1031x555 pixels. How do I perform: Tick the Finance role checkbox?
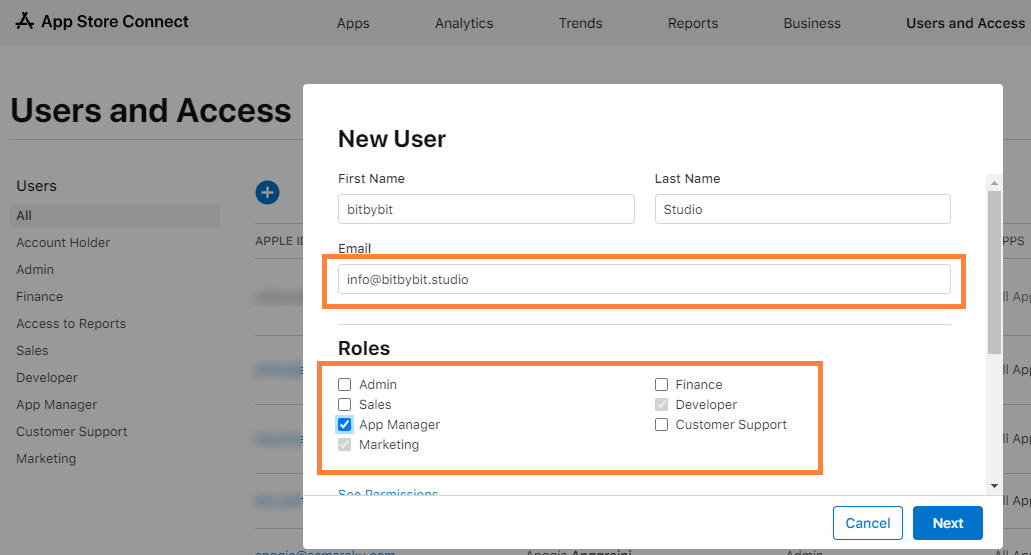coord(661,384)
